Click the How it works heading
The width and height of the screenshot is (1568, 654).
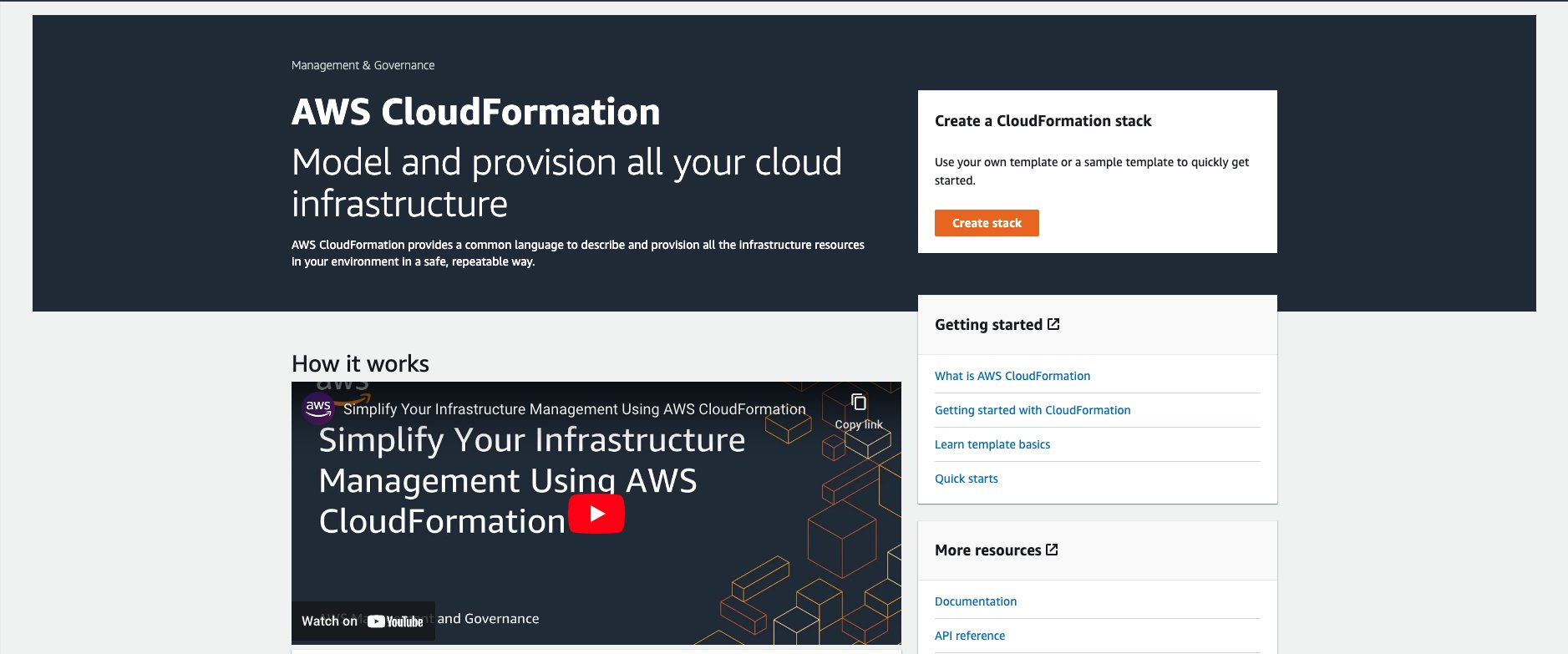coord(360,363)
